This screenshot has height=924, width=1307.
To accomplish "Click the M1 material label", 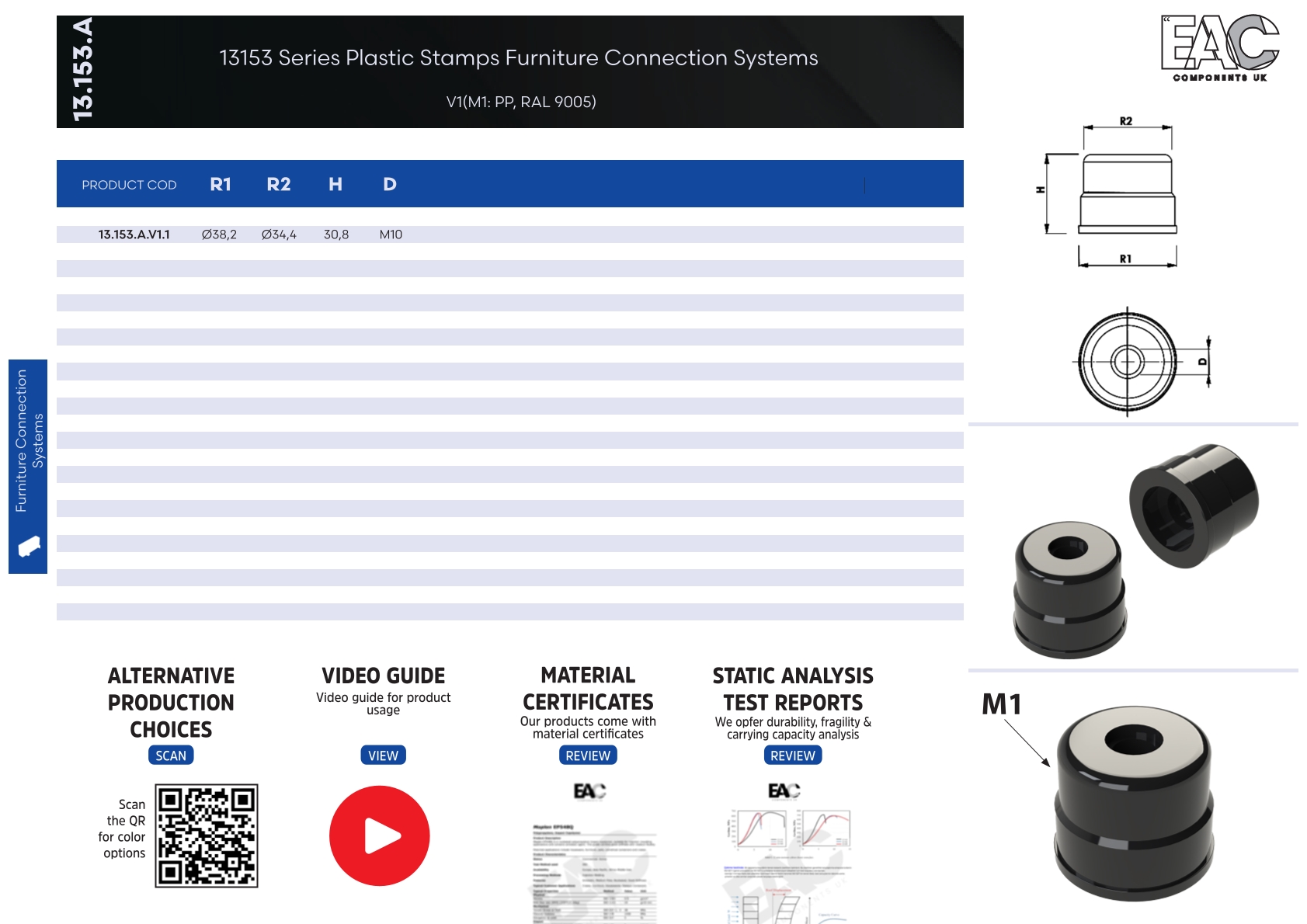I will point(1002,704).
